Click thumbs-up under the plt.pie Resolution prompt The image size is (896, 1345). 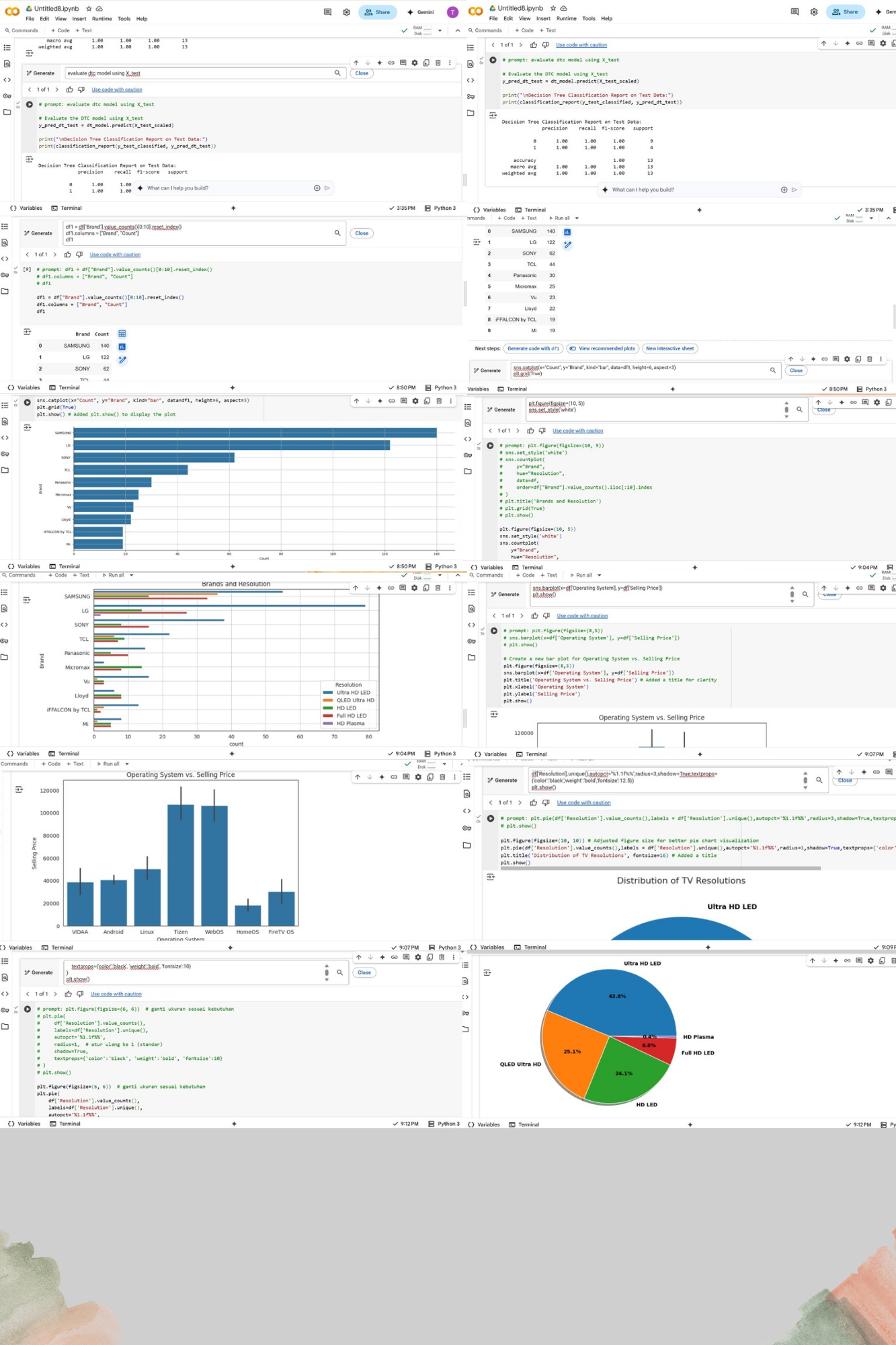pyautogui.click(x=534, y=802)
